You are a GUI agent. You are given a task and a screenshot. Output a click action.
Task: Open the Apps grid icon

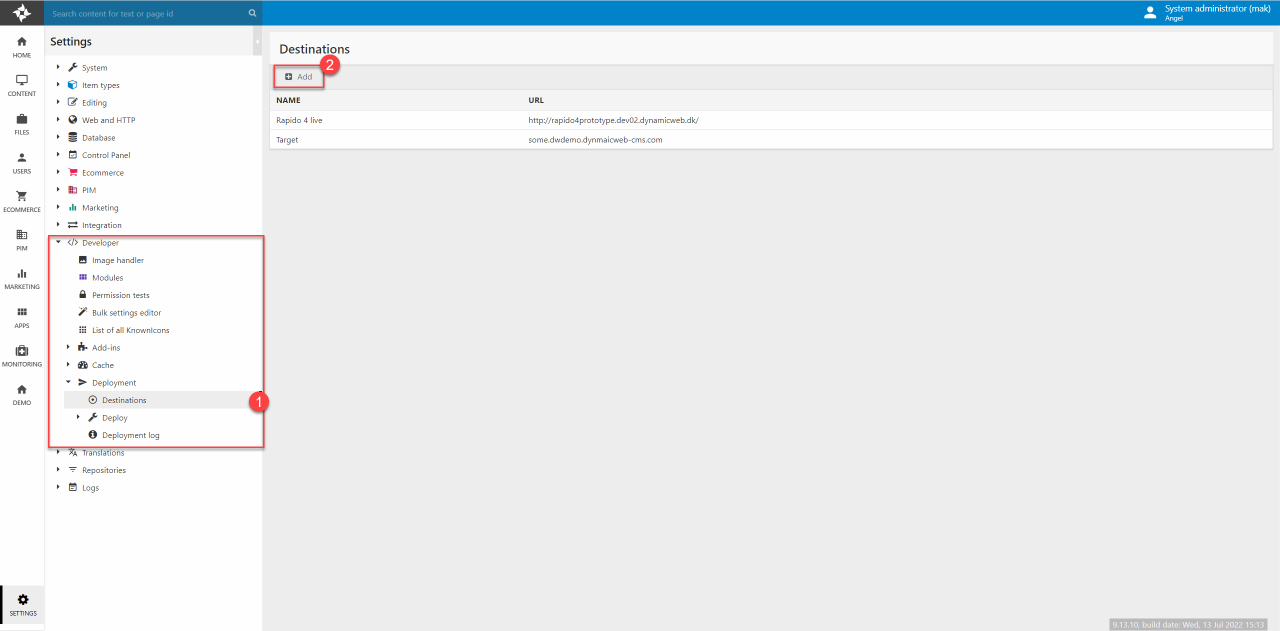point(22,316)
